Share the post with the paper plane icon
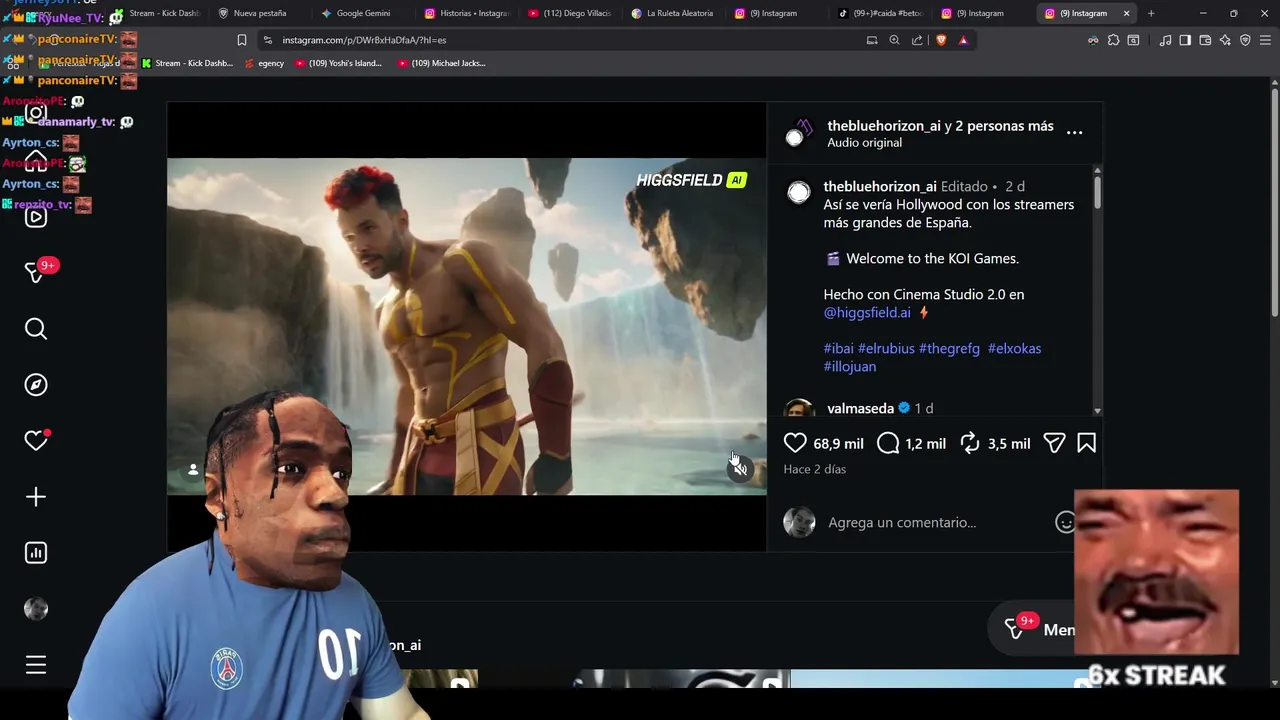The image size is (1280, 720). pos(1054,443)
